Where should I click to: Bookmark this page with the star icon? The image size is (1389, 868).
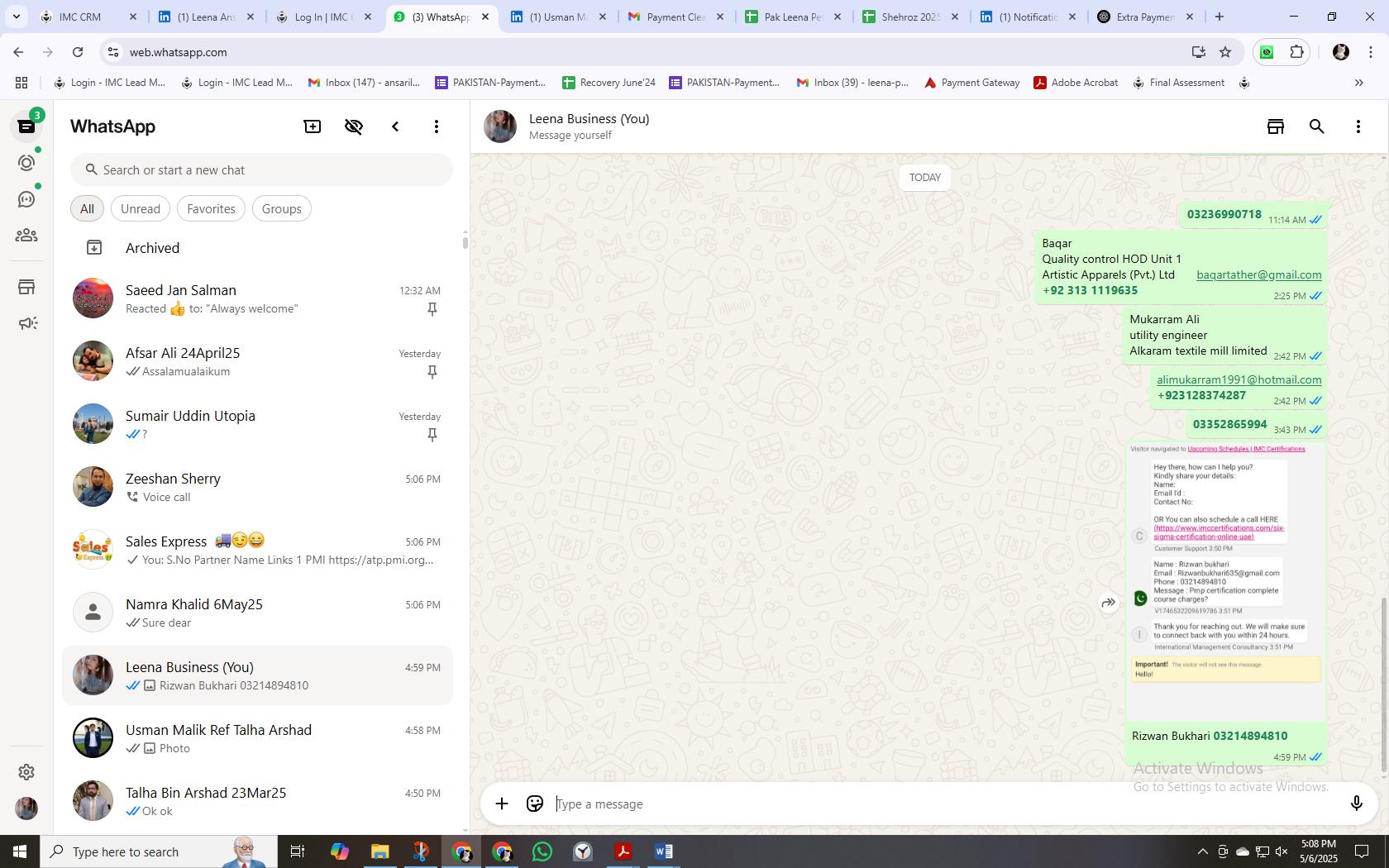coord(1225,52)
